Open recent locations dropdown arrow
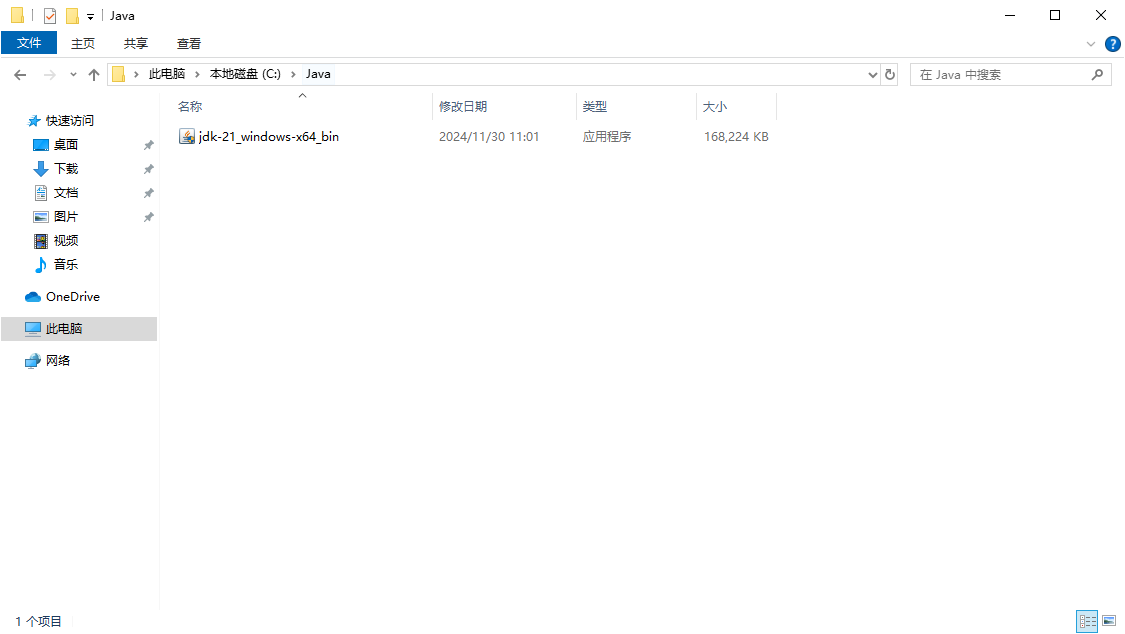This screenshot has width=1125, height=634. (73, 75)
